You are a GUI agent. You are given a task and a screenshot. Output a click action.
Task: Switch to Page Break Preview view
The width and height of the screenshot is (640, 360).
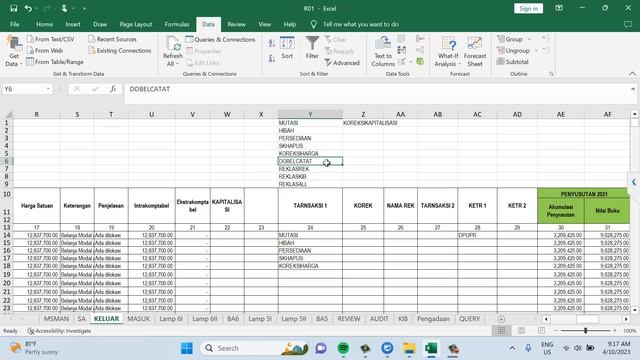coord(541,331)
